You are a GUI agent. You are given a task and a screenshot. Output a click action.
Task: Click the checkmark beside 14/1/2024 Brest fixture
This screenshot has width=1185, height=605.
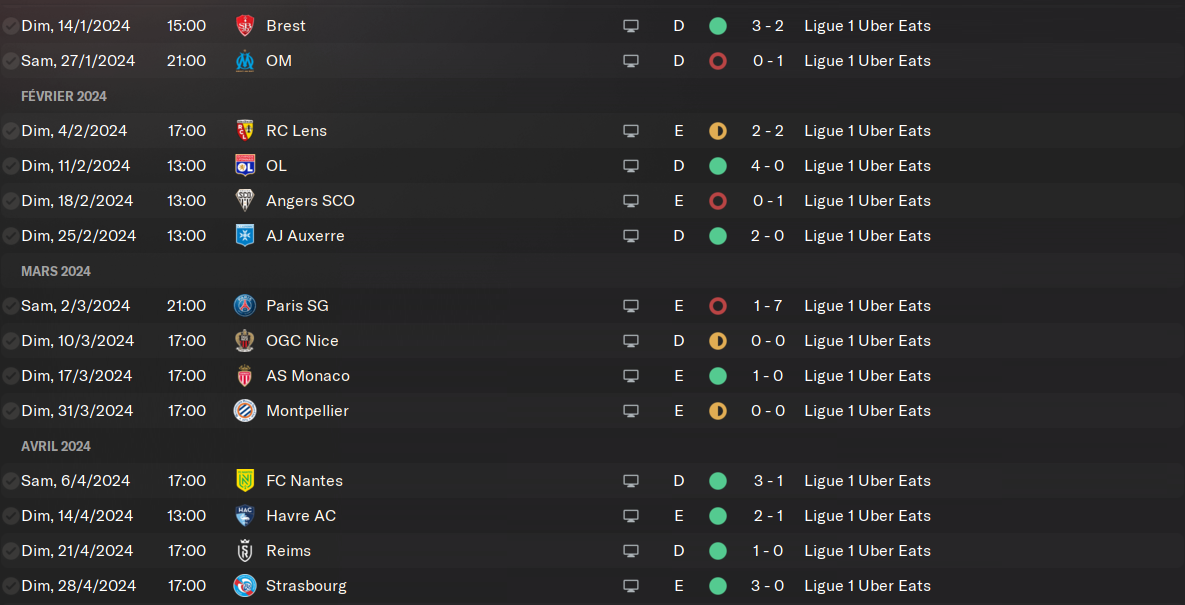(x=10, y=26)
